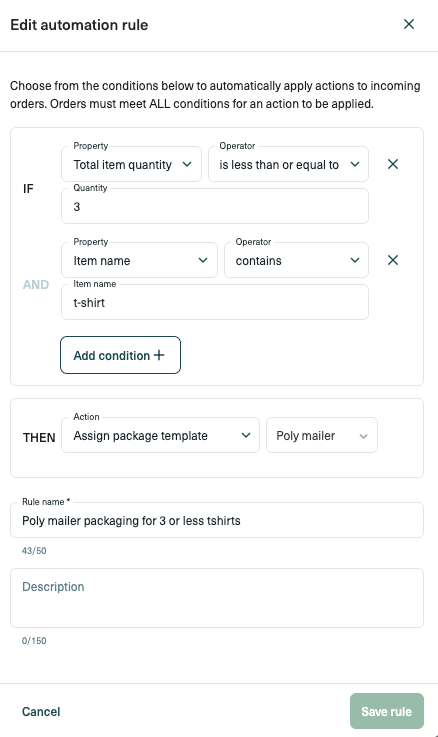Click the chevron arrow on contains operator

tap(355, 260)
